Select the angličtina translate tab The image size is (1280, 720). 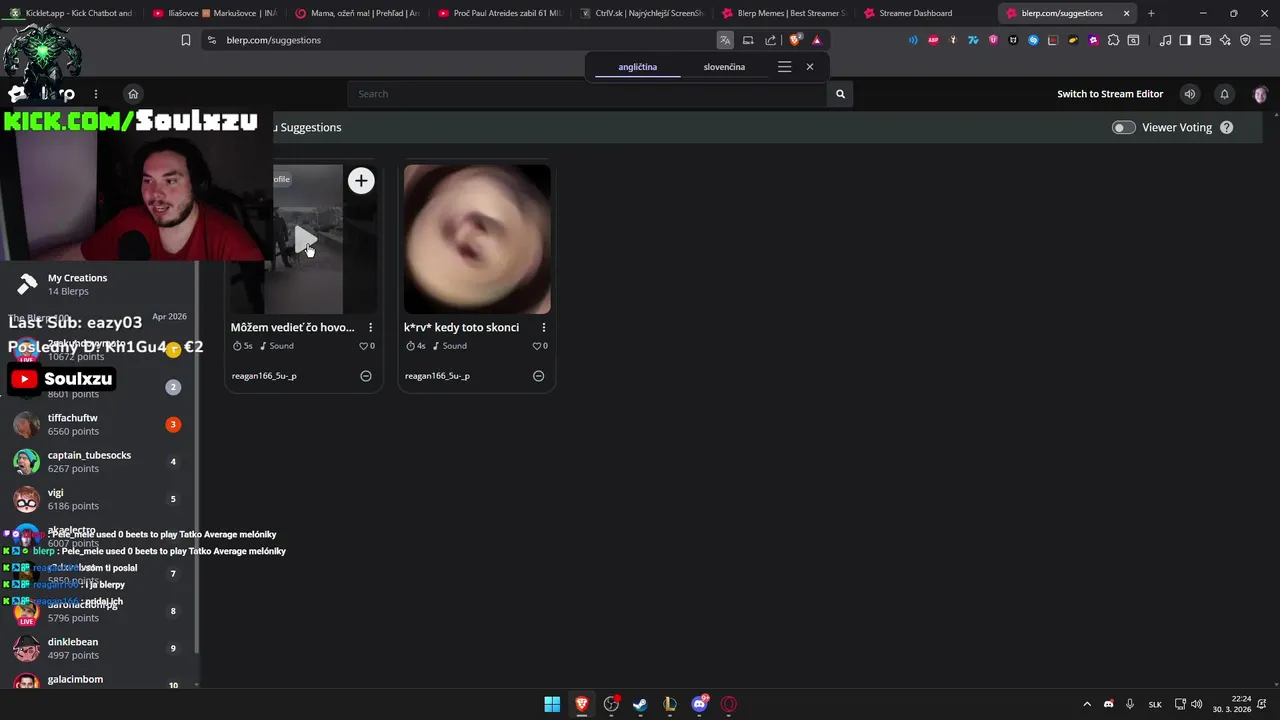tap(638, 67)
